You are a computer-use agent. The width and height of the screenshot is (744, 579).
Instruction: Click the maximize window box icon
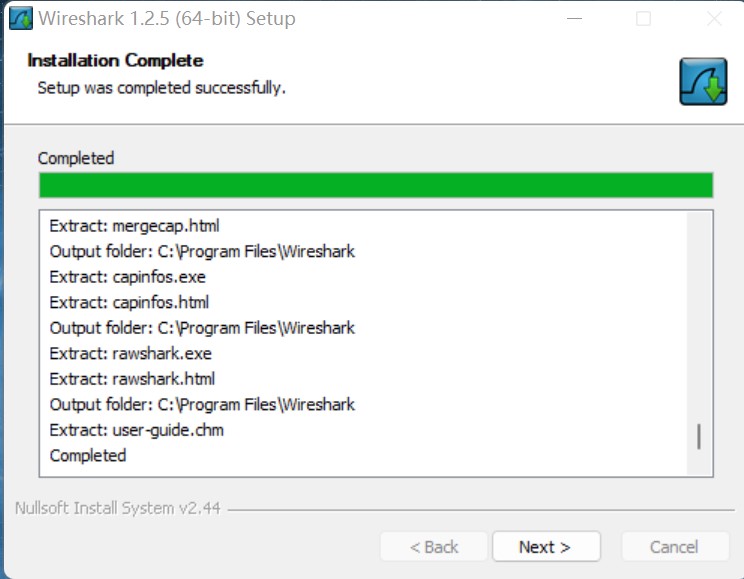(x=643, y=19)
